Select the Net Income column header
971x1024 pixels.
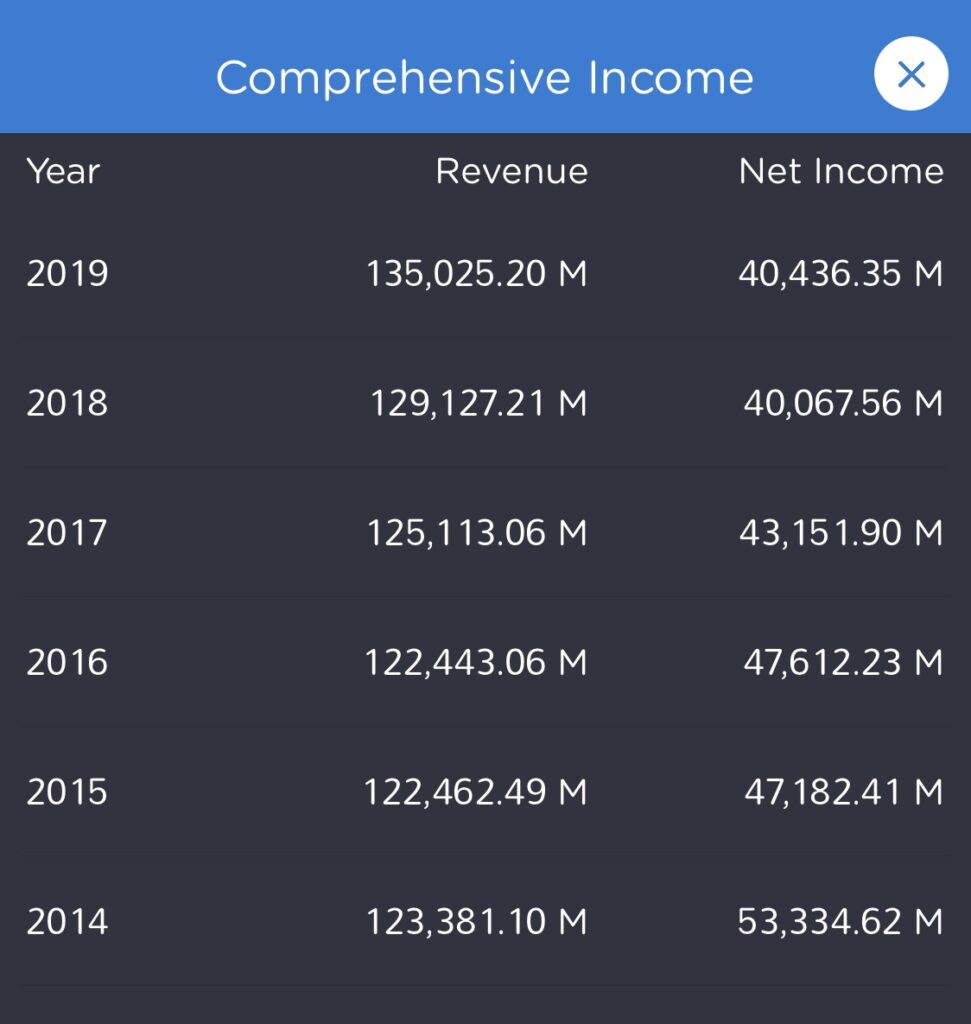(840, 171)
